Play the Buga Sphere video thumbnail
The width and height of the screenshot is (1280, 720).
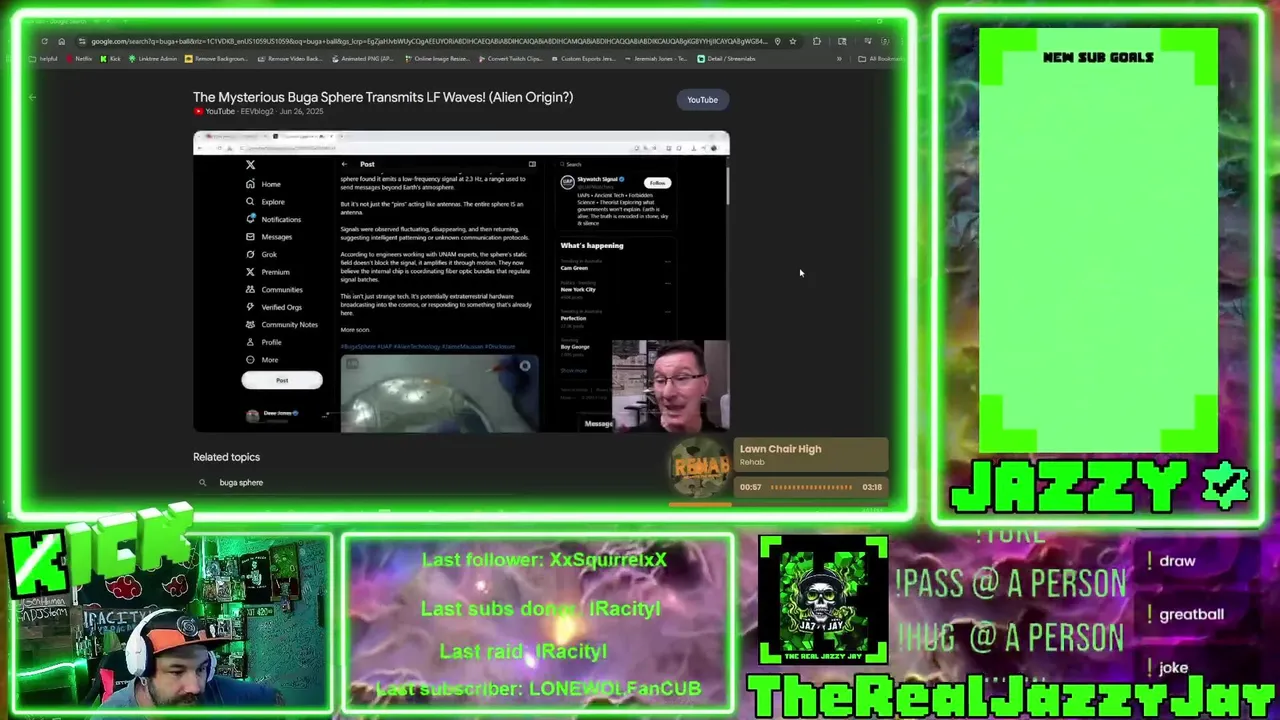461,282
